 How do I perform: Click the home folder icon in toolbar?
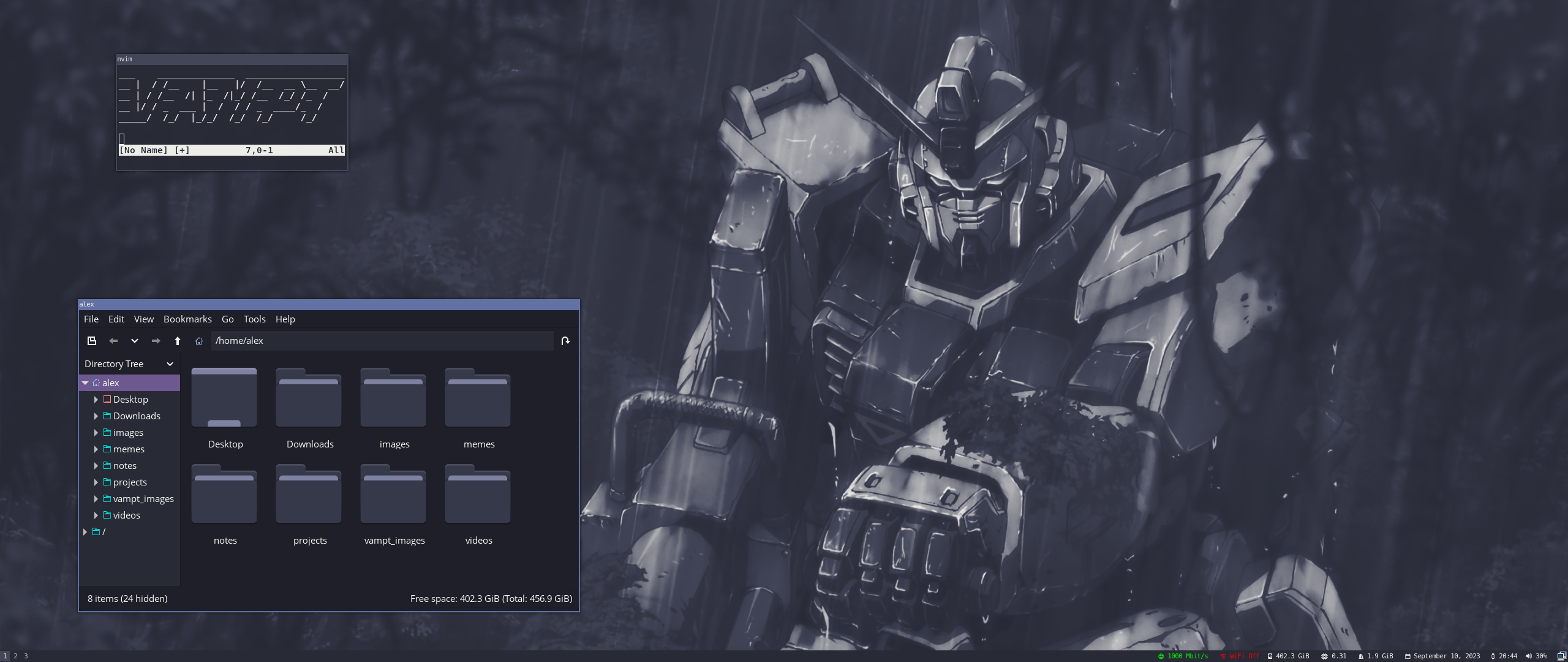[199, 341]
